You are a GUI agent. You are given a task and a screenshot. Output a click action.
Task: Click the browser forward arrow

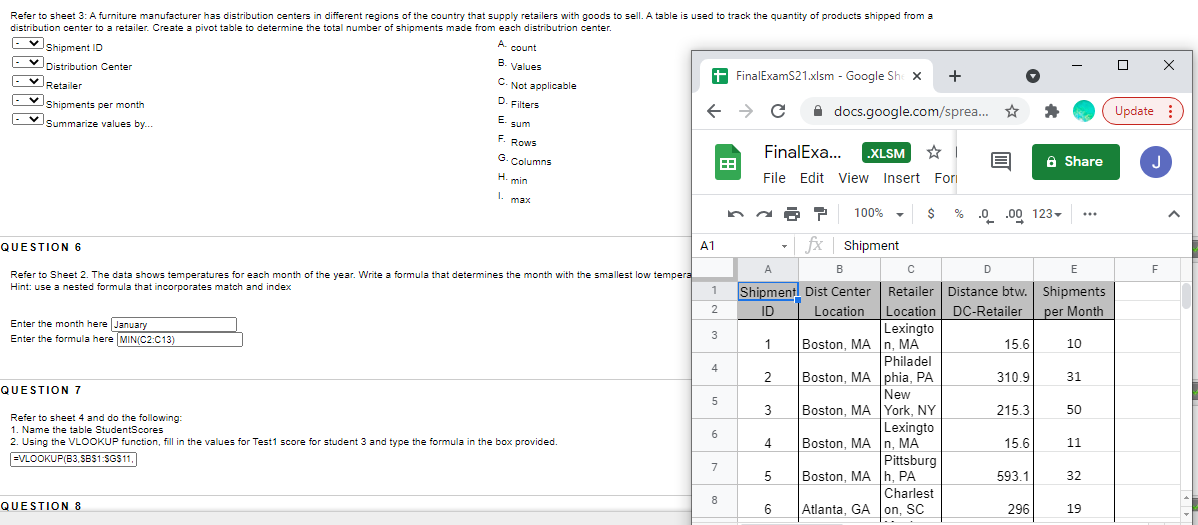coord(746,111)
